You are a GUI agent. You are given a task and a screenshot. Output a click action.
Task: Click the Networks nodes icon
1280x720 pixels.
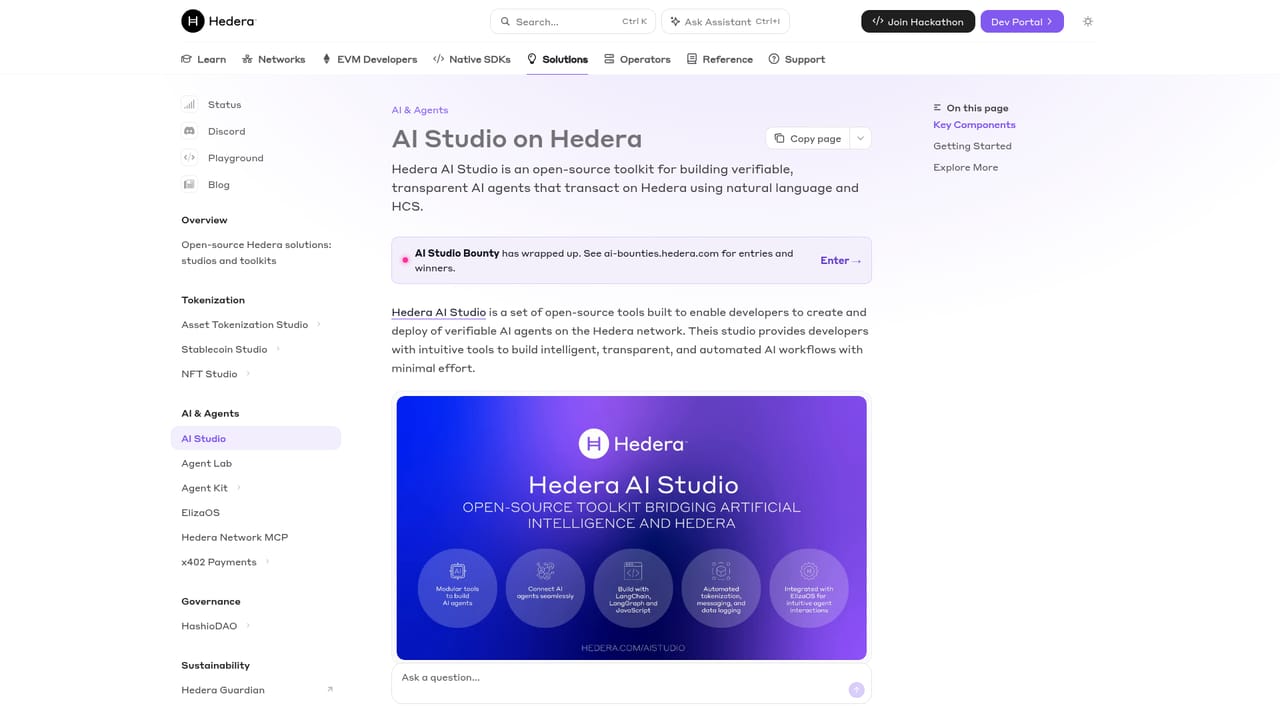(x=247, y=59)
